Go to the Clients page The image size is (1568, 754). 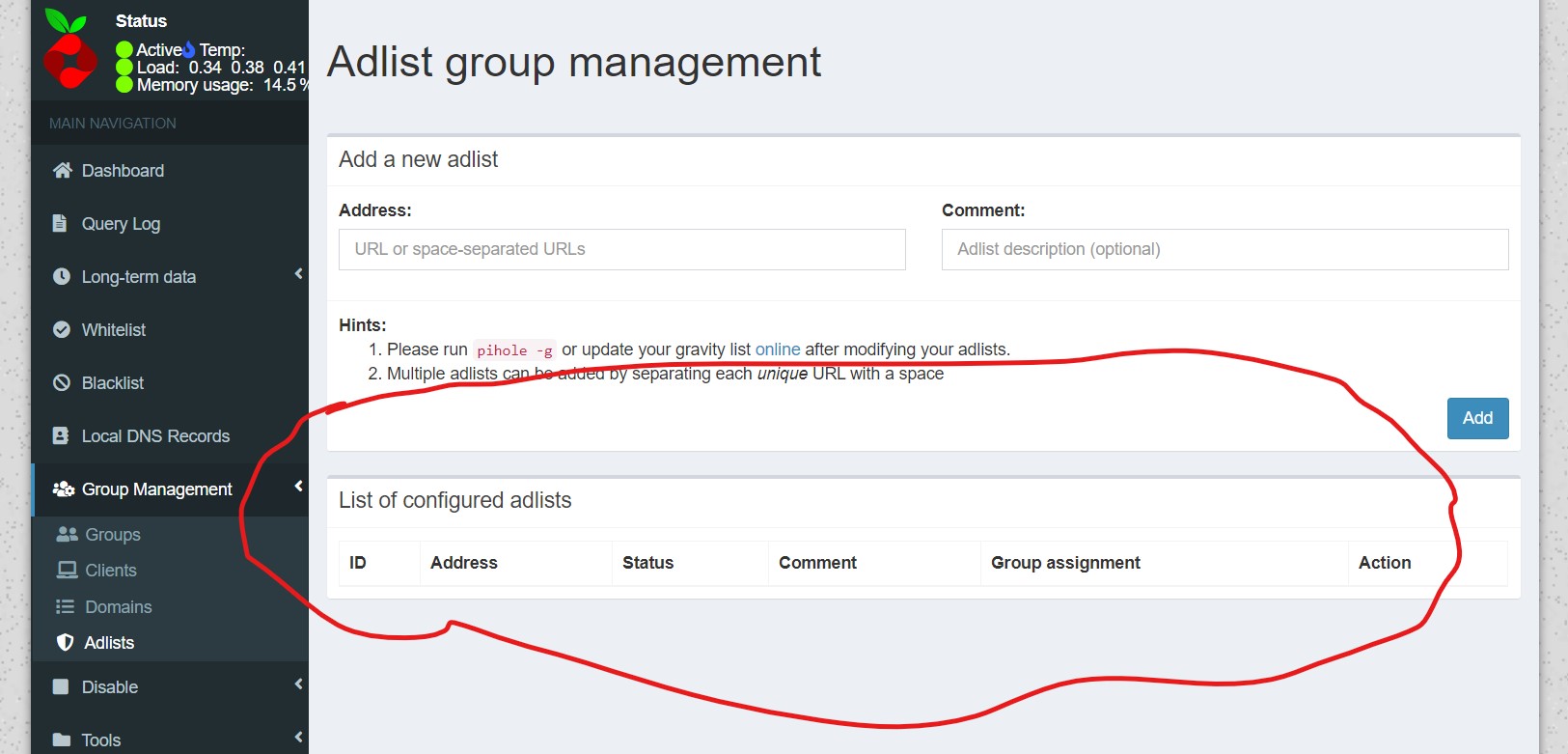pyautogui.click(x=110, y=571)
